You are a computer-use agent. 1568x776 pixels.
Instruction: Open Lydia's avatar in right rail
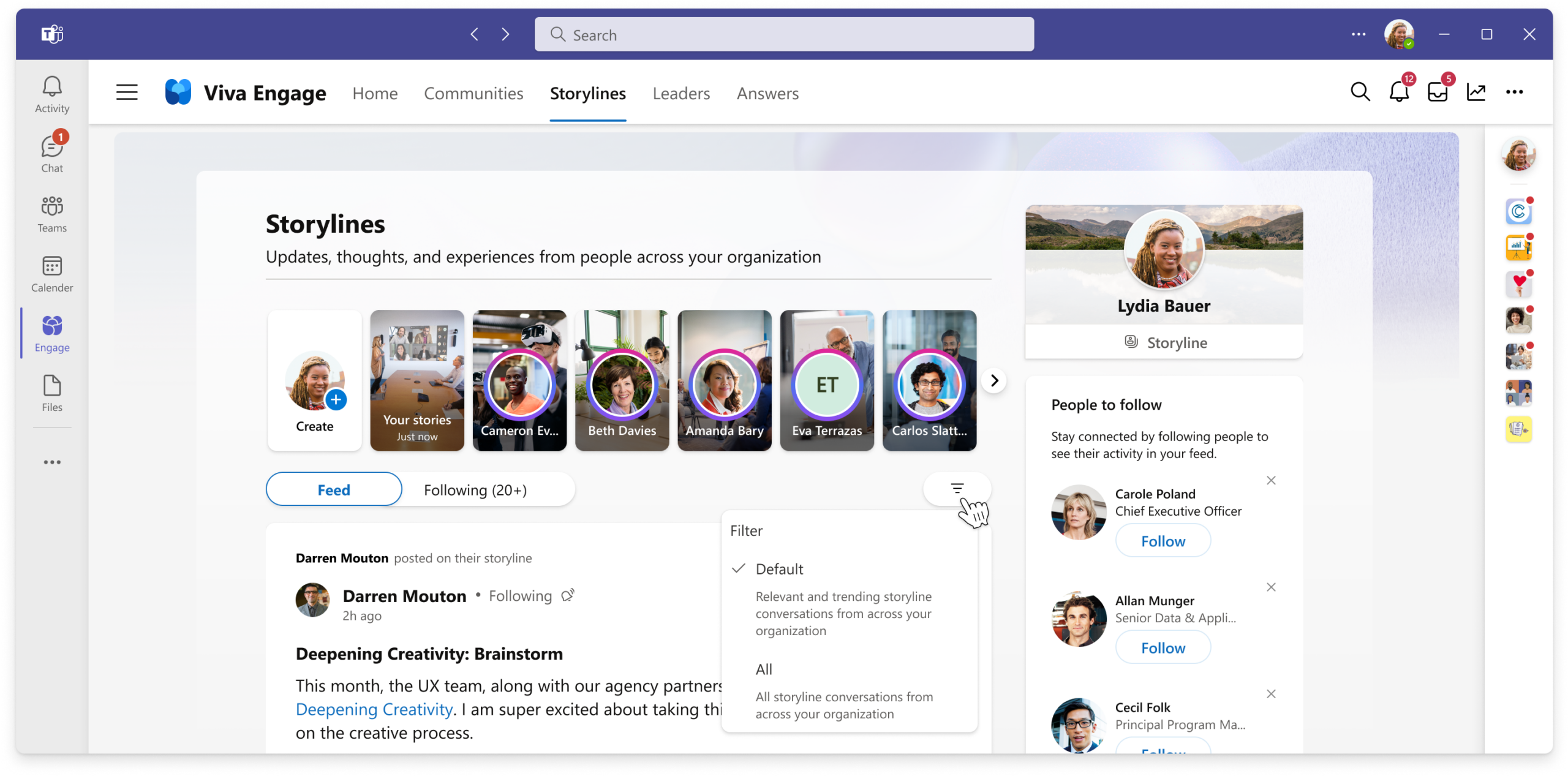(1518, 154)
